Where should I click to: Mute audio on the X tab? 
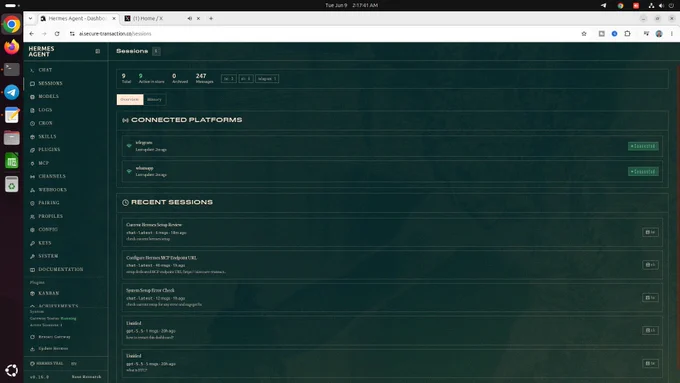[x=190, y=19]
